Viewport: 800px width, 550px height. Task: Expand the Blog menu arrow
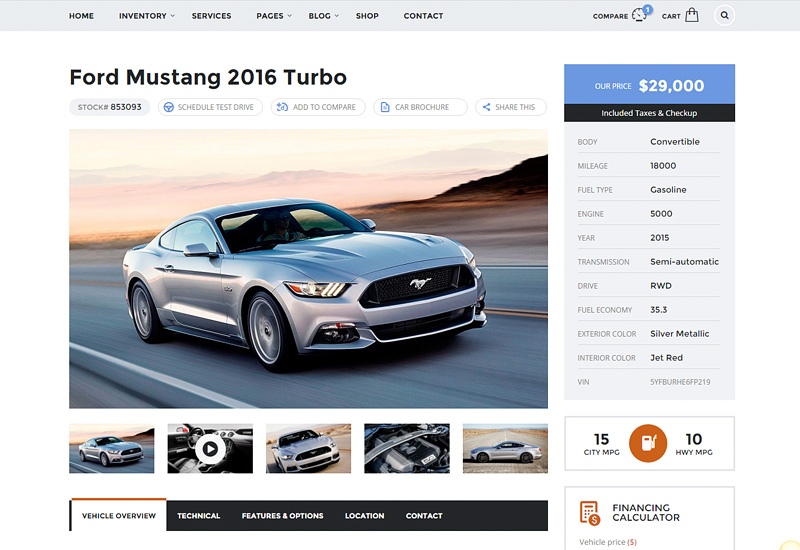[337, 16]
